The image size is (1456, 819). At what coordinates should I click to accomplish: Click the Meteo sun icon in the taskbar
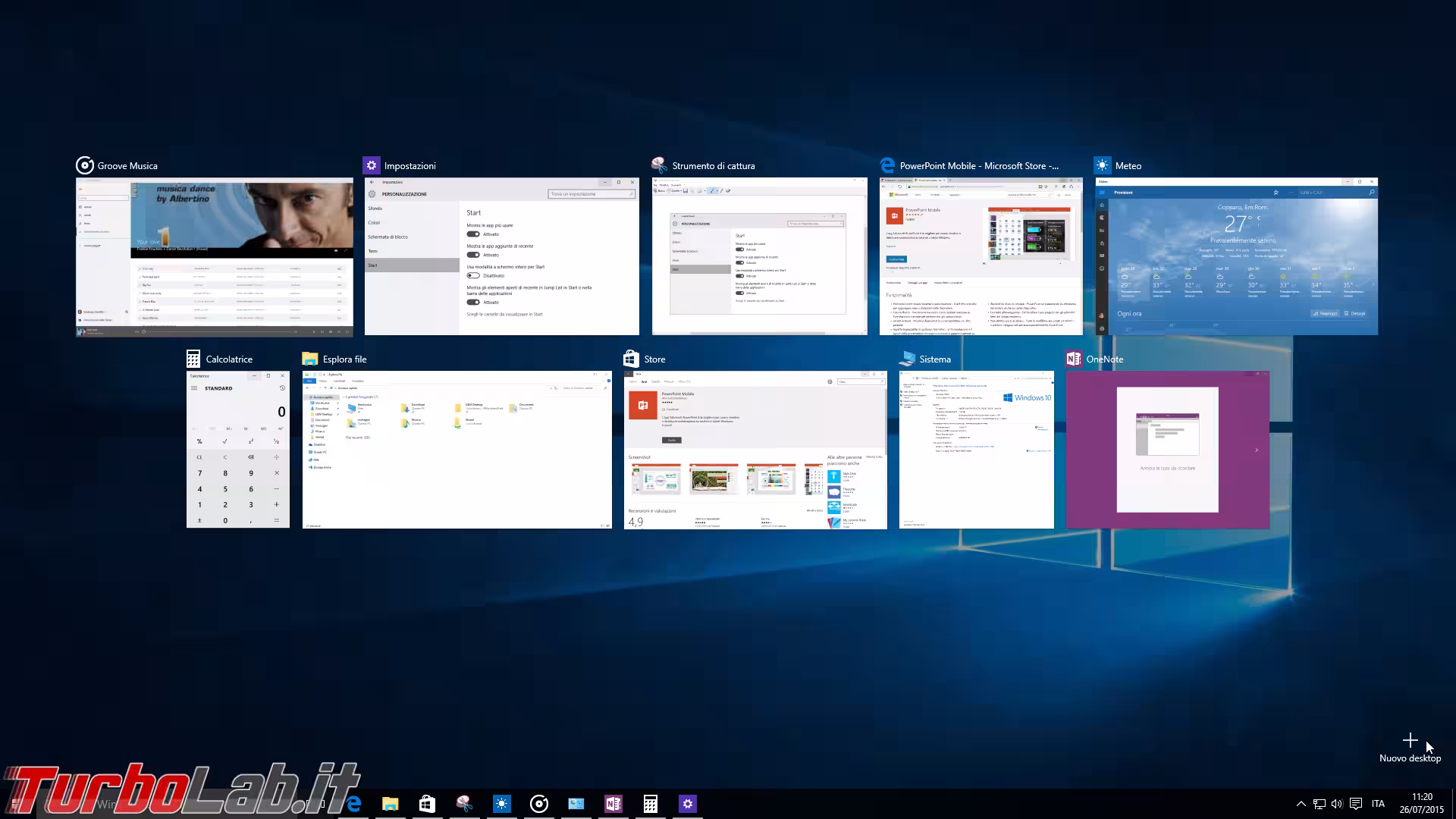pos(502,803)
